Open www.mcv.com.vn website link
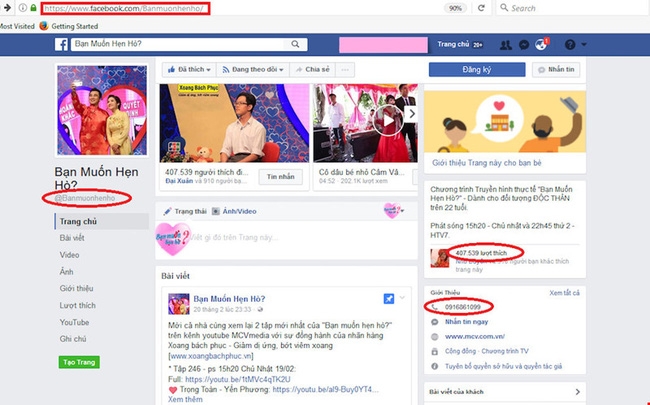 pos(475,337)
